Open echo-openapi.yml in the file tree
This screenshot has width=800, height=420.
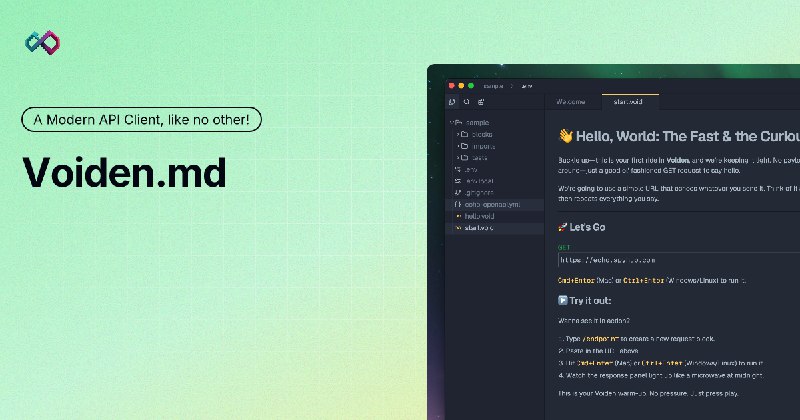(492, 205)
